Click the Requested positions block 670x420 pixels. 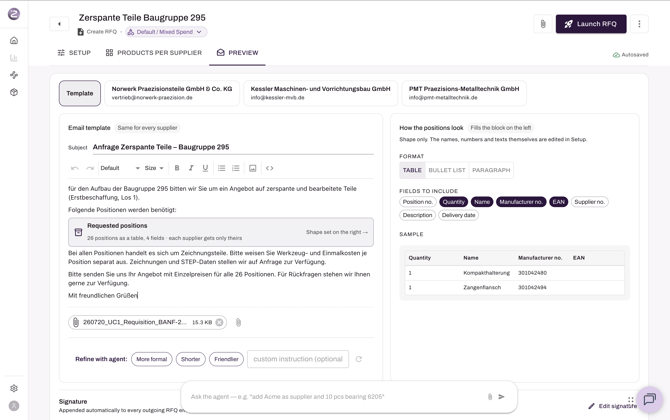point(221,232)
